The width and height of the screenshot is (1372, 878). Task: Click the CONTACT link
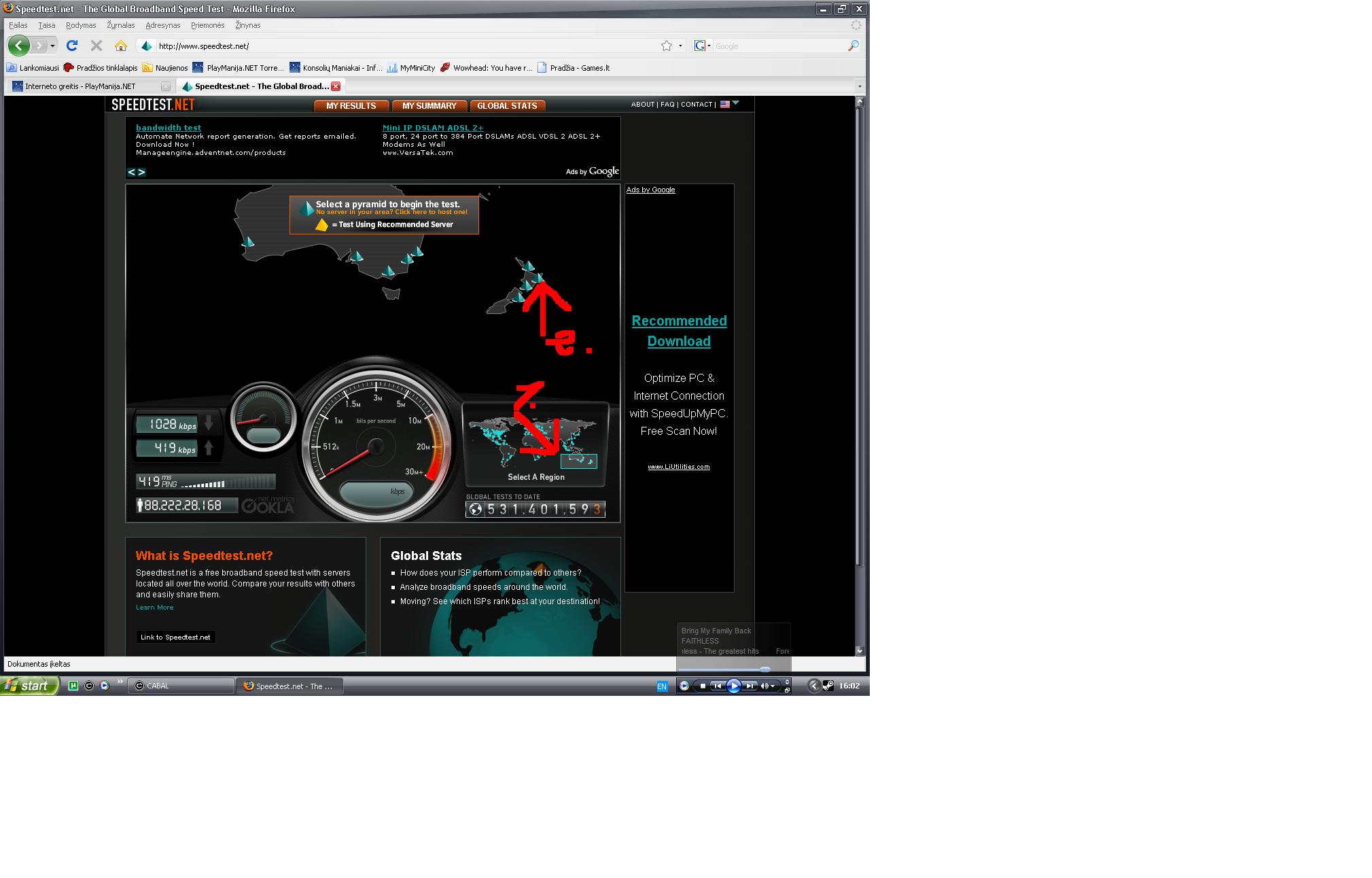[697, 105]
